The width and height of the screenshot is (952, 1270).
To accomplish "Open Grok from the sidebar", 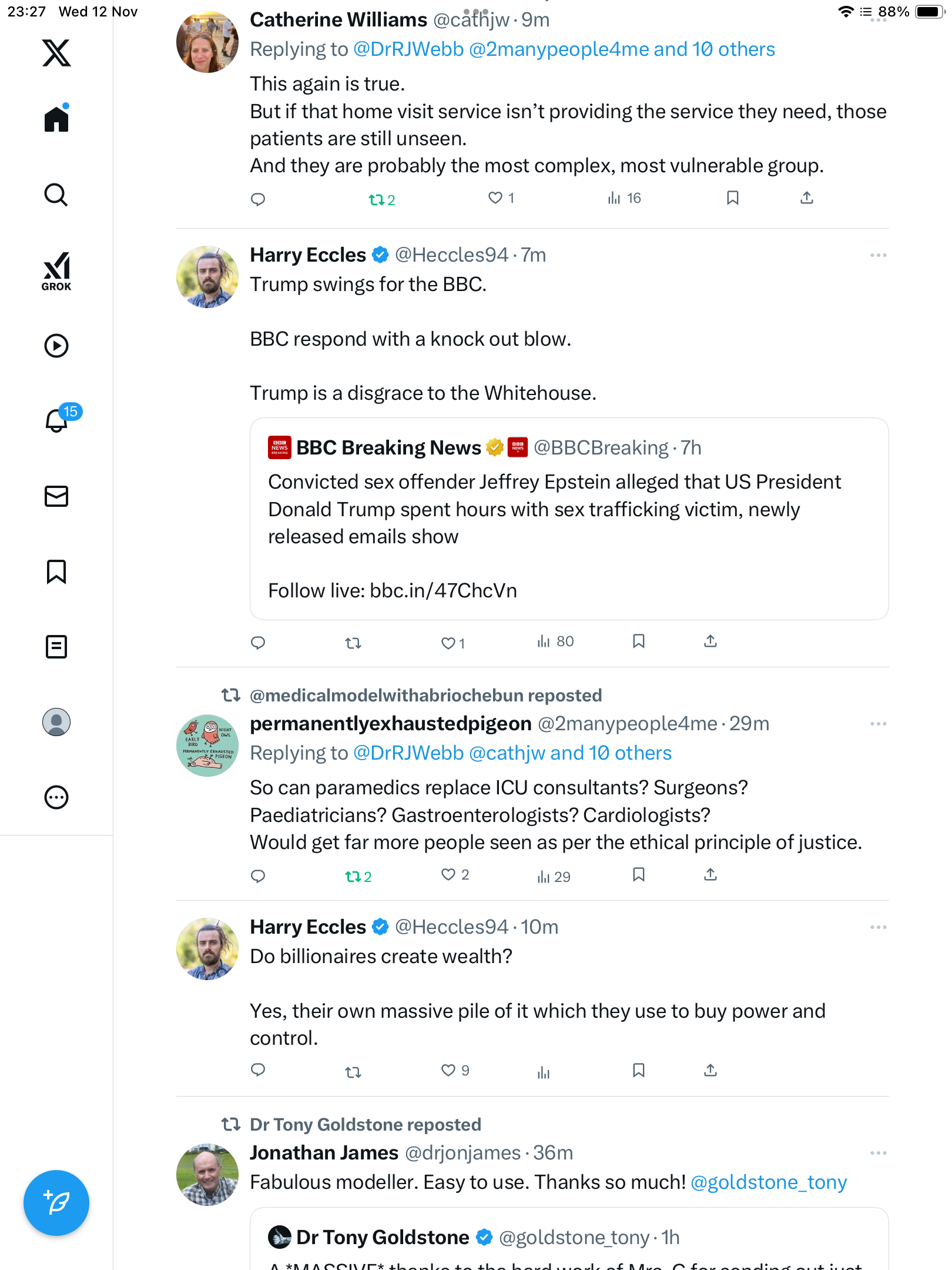I will pos(56,271).
